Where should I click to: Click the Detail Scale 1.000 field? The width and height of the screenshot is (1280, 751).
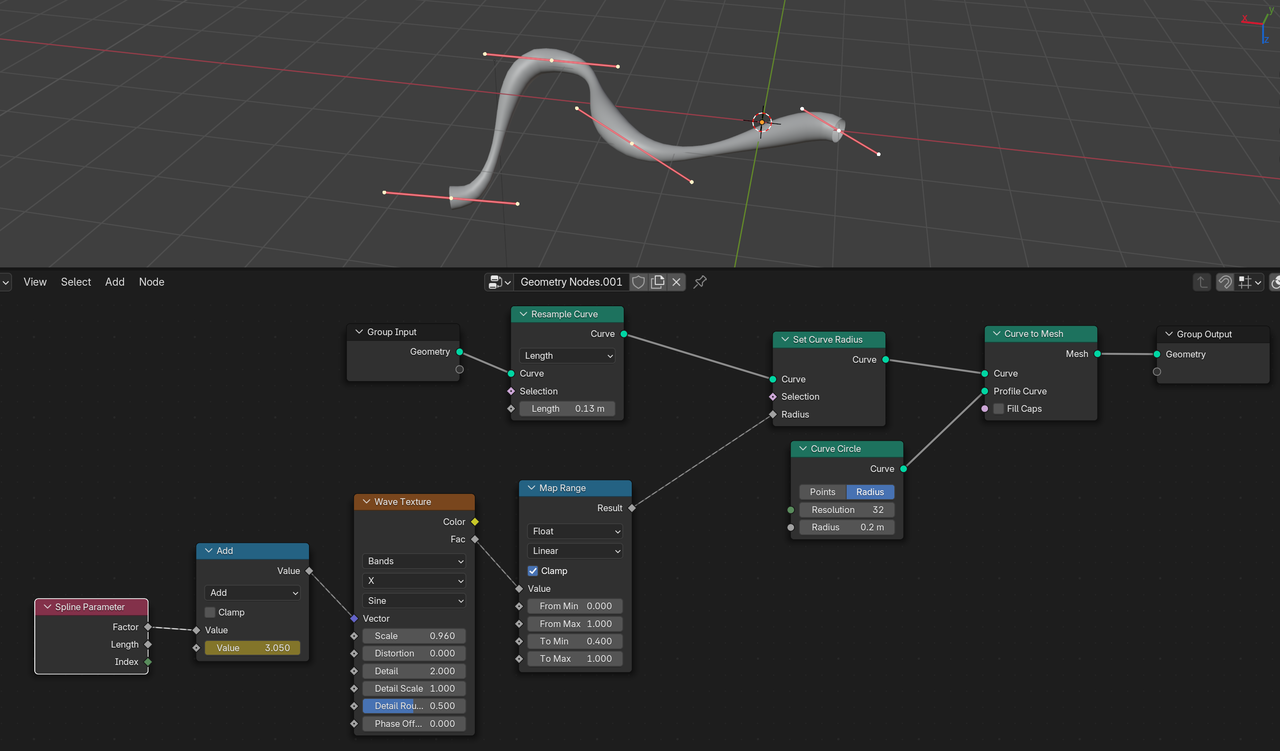point(414,689)
